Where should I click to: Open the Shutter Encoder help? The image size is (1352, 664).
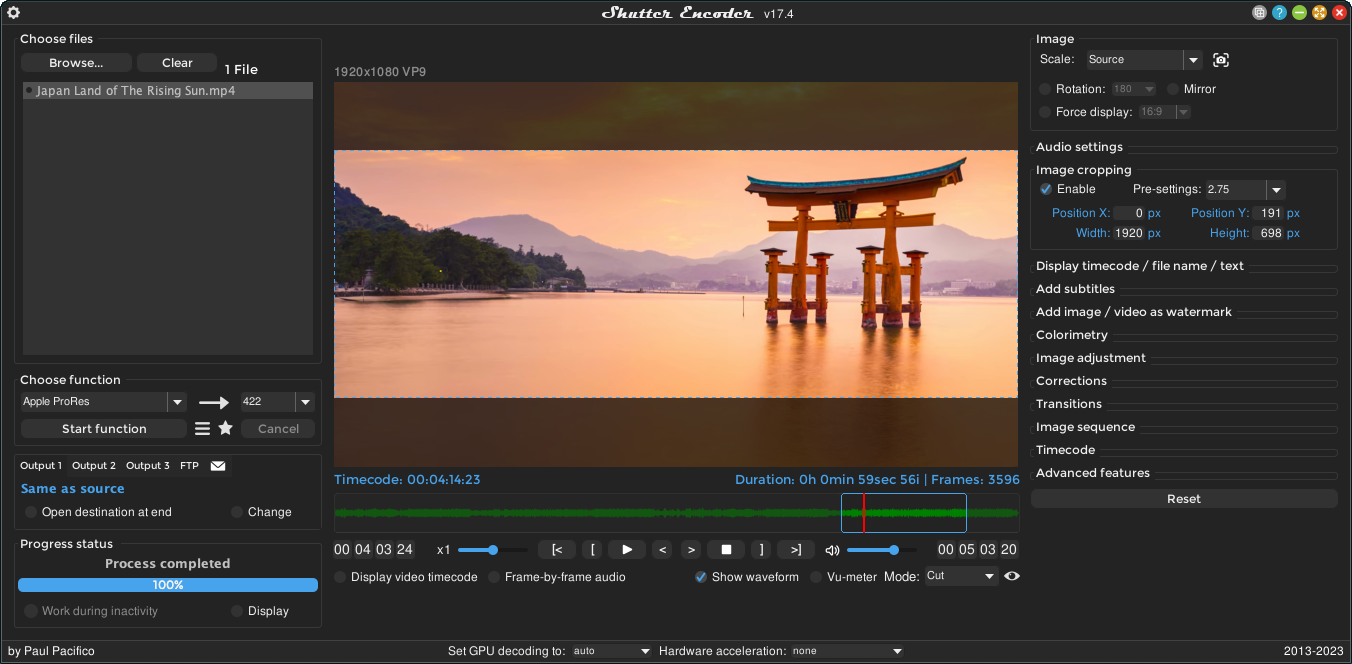pos(1279,12)
